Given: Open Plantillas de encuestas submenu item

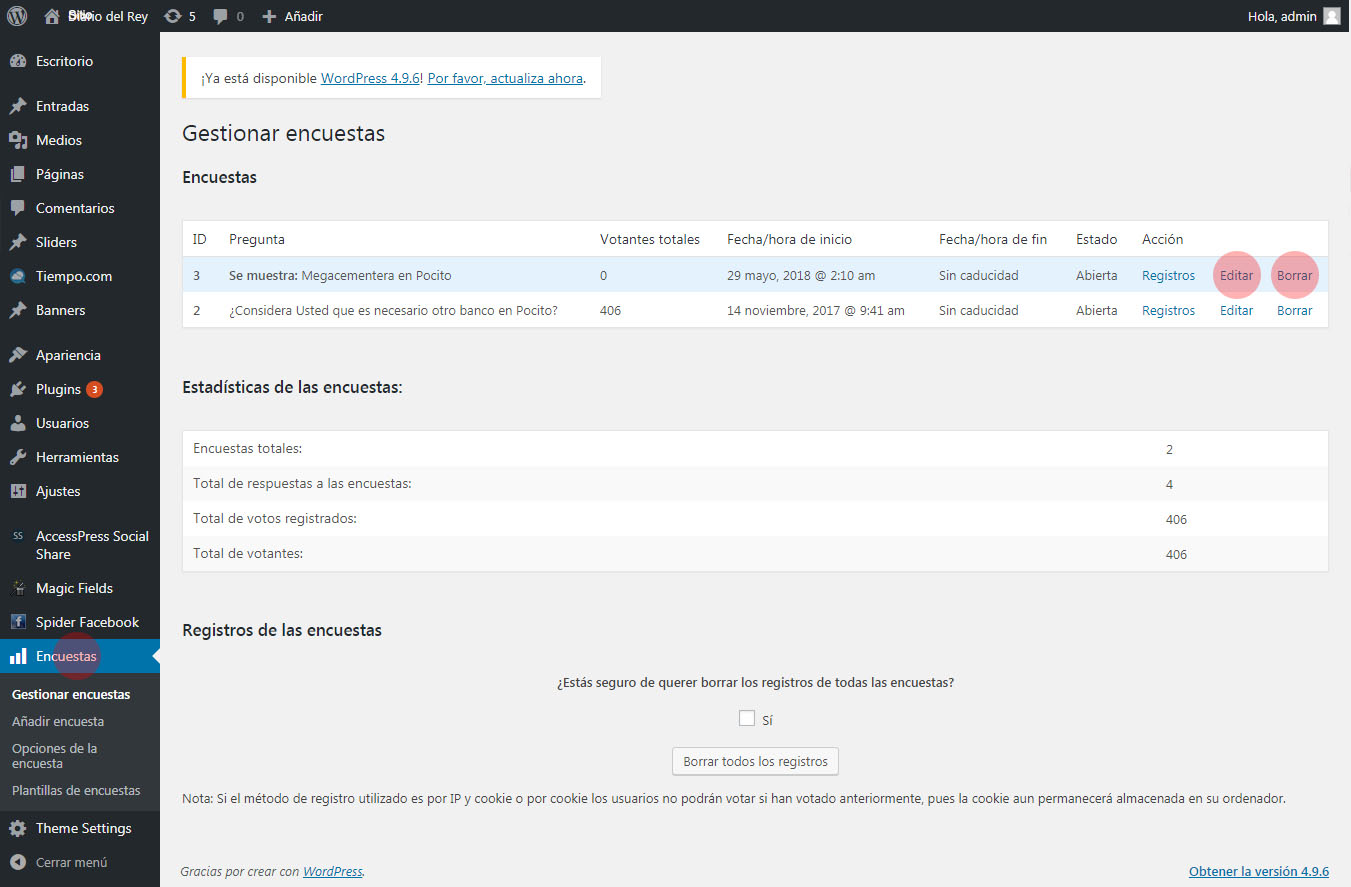Looking at the screenshot, I should point(76,790).
